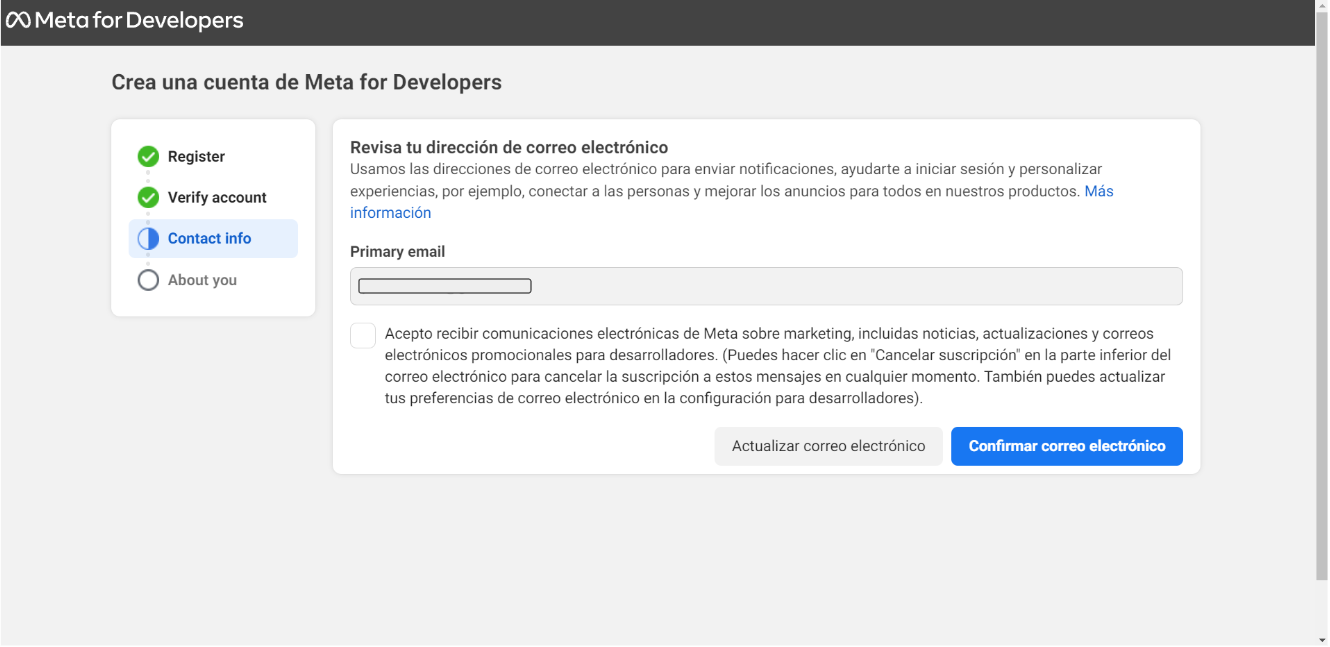Click the 'Revisa tu dirección de correo electrónico' heading

[508, 148]
